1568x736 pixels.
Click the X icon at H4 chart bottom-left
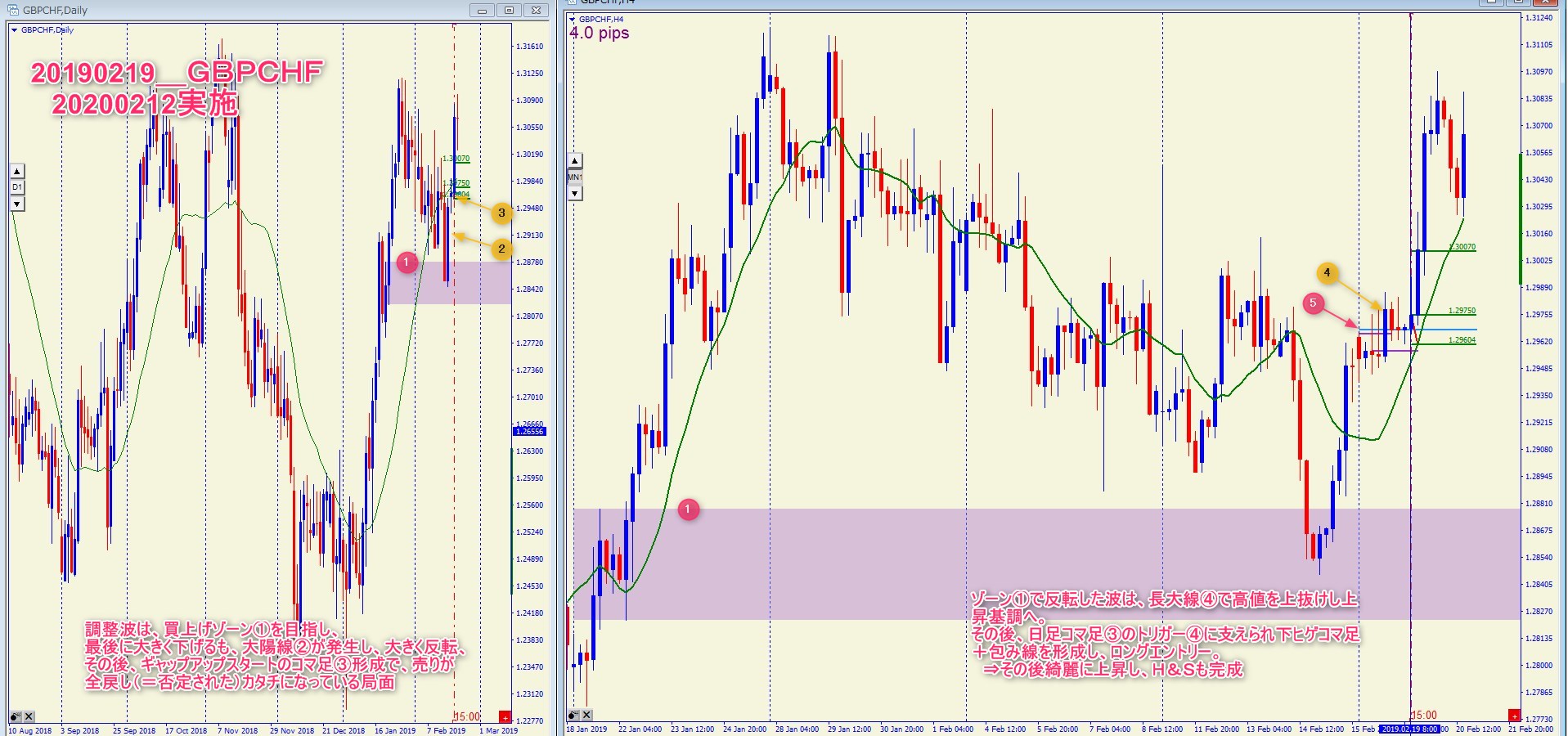[x=586, y=716]
